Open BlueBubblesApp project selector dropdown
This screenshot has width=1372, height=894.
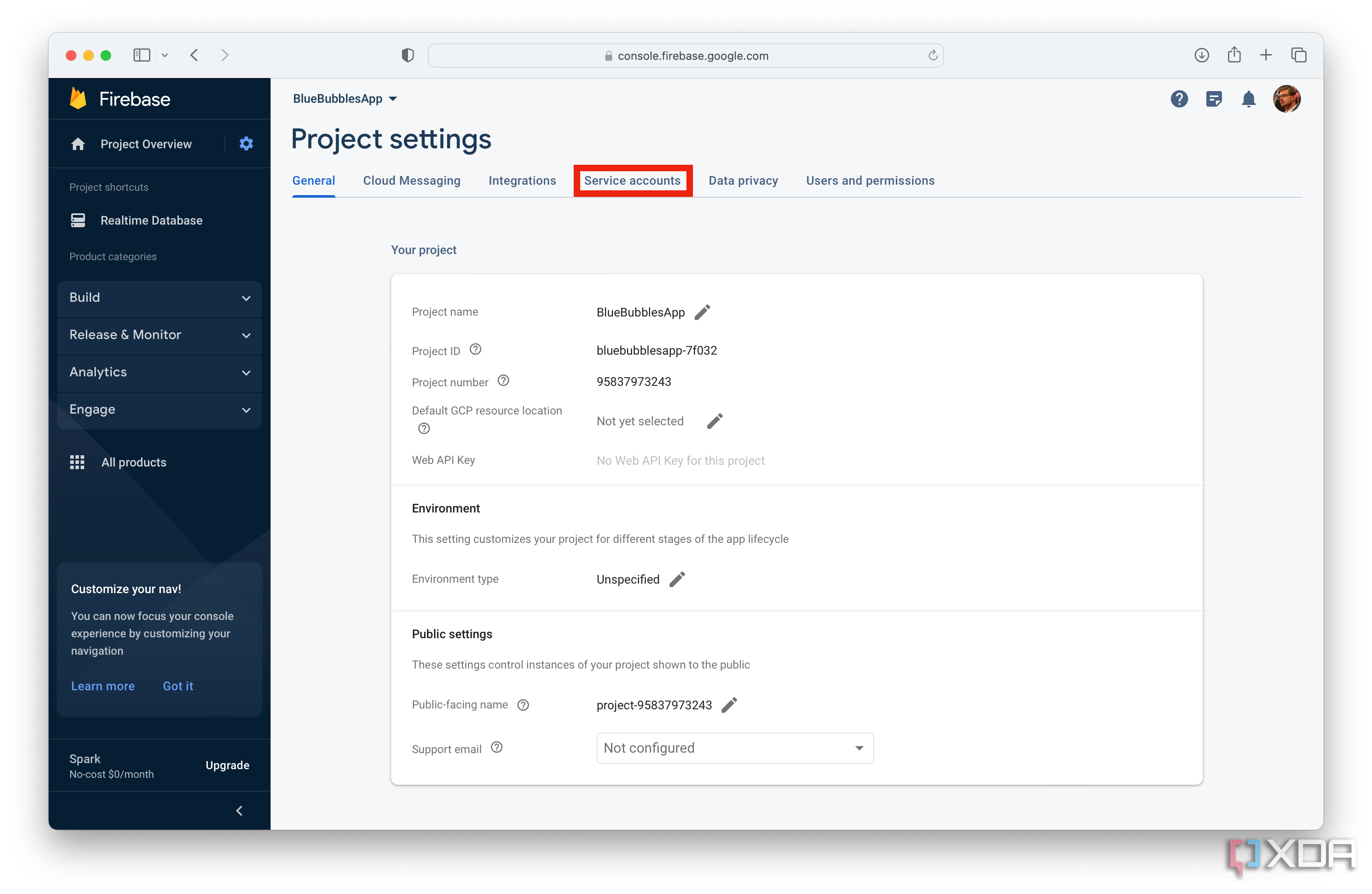coord(345,98)
